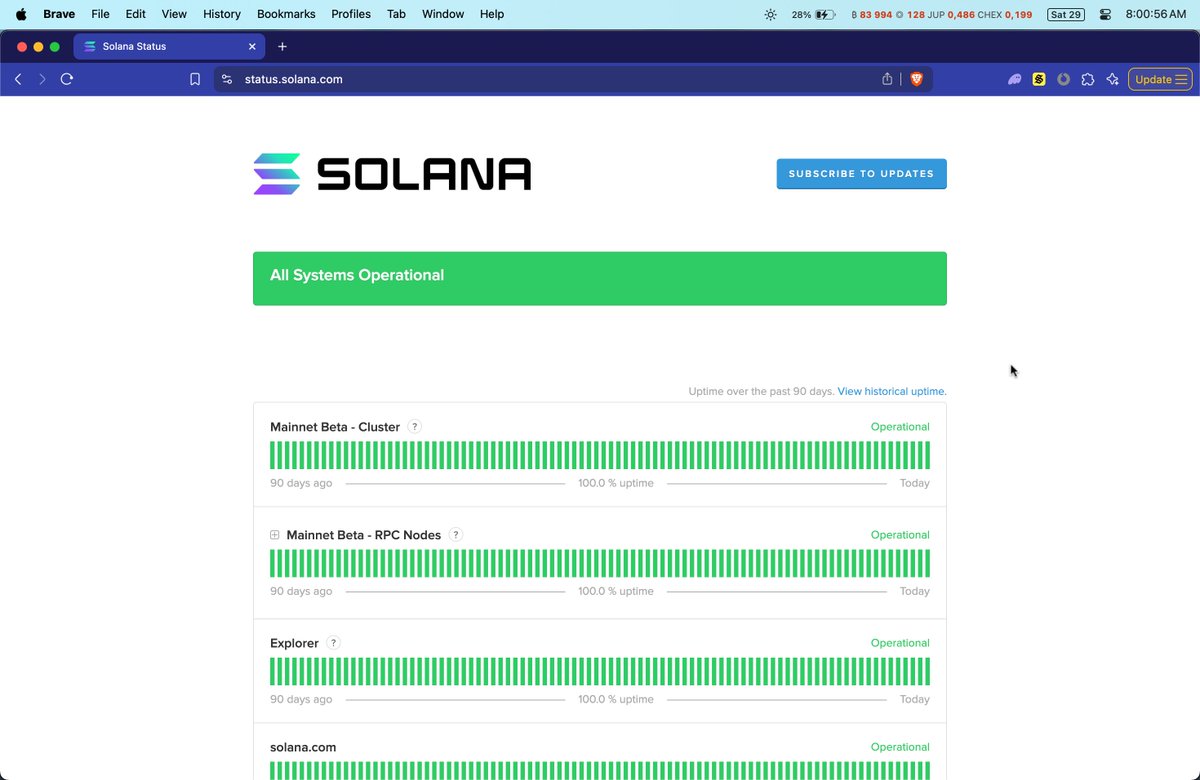The width and height of the screenshot is (1200, 780).
Task: Click the back navigation arrow
Action: 18,79
